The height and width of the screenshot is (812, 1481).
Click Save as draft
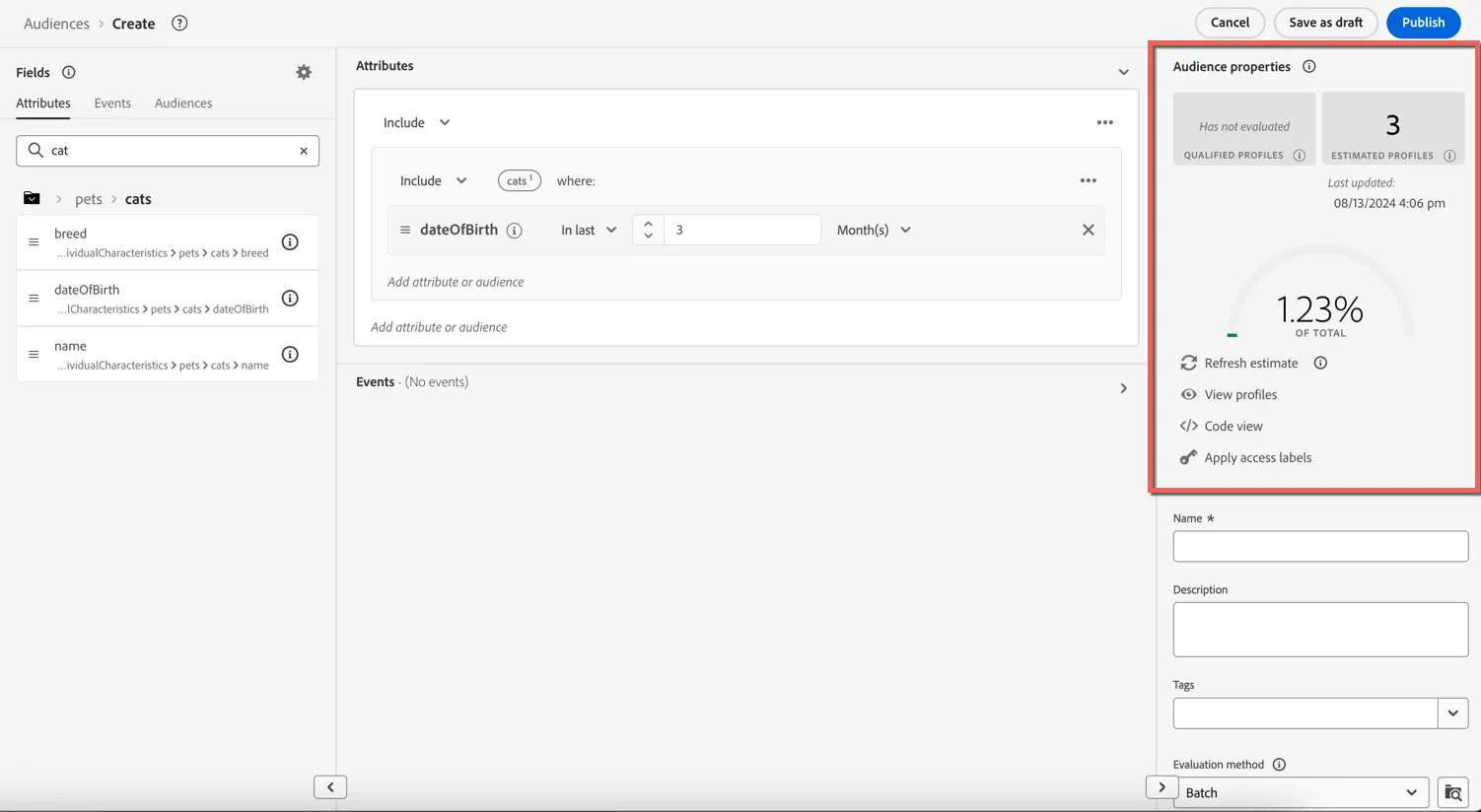[x=1325, y=23]
